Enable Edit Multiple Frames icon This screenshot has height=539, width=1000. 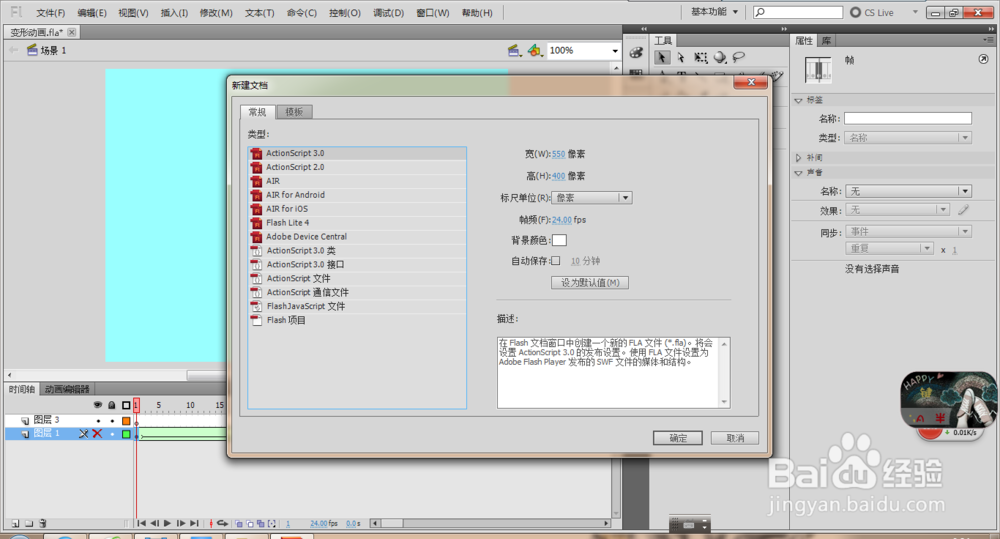click(x=261, y=524)
